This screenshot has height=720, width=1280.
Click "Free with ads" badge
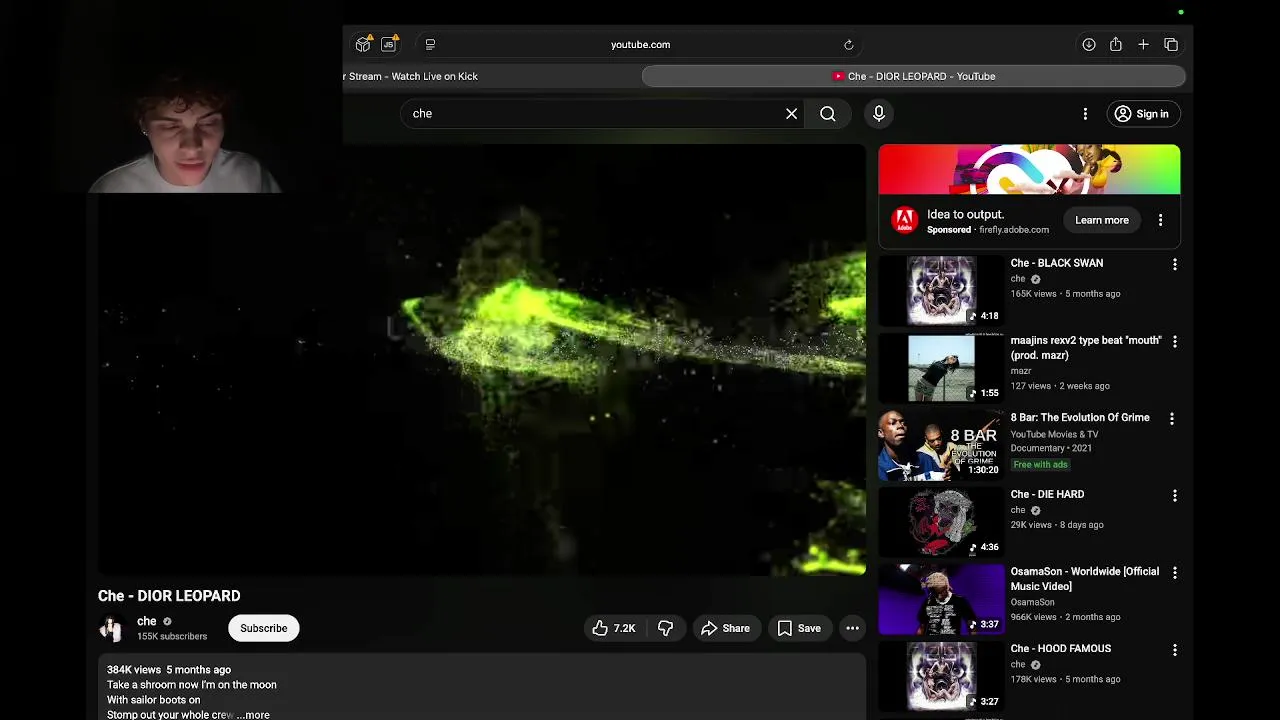pyautogui.click(x=1040, y=464)
